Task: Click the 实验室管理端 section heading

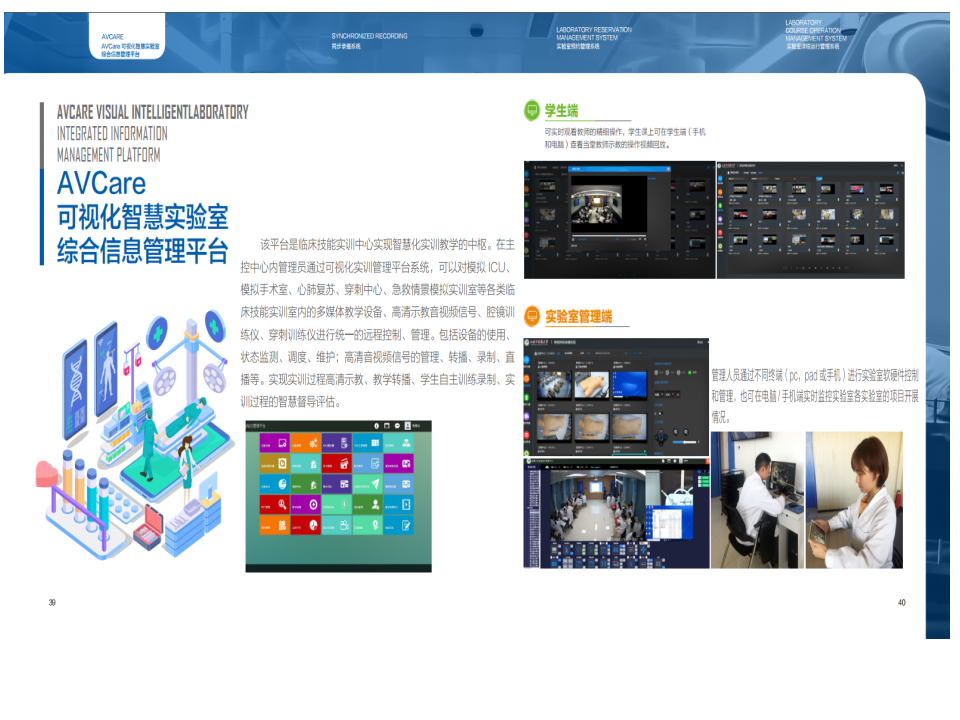Action: [578, 317]
